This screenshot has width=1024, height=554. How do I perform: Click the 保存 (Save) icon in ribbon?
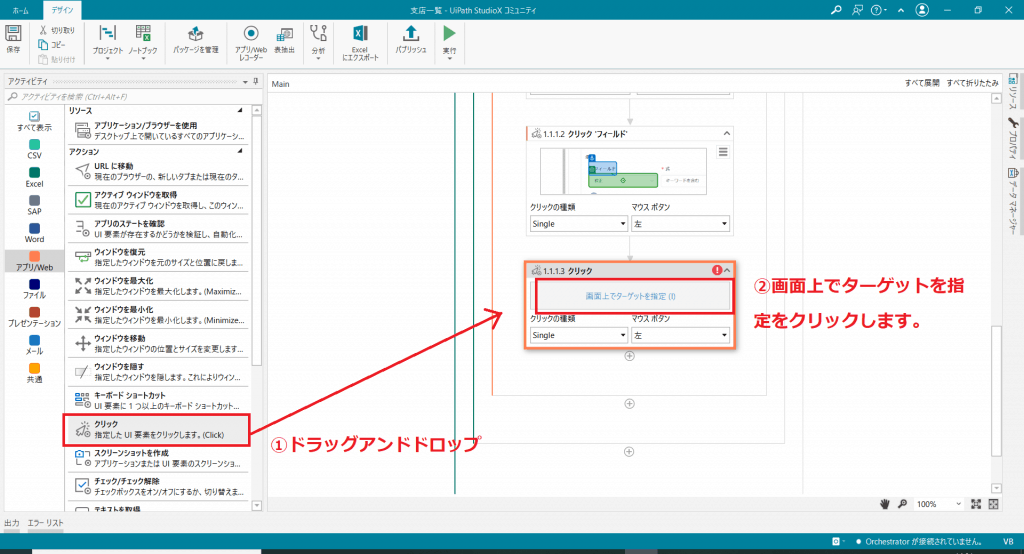click(x=13, y=36)
